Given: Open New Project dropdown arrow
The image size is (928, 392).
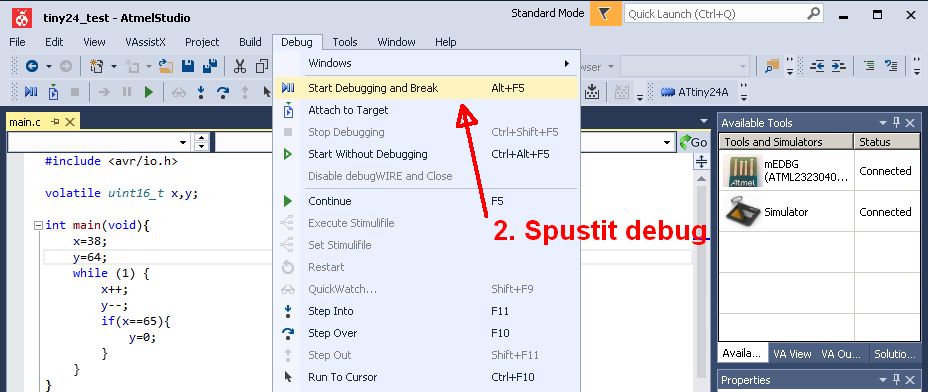Looking at the screenshot, I should [114, 67].
